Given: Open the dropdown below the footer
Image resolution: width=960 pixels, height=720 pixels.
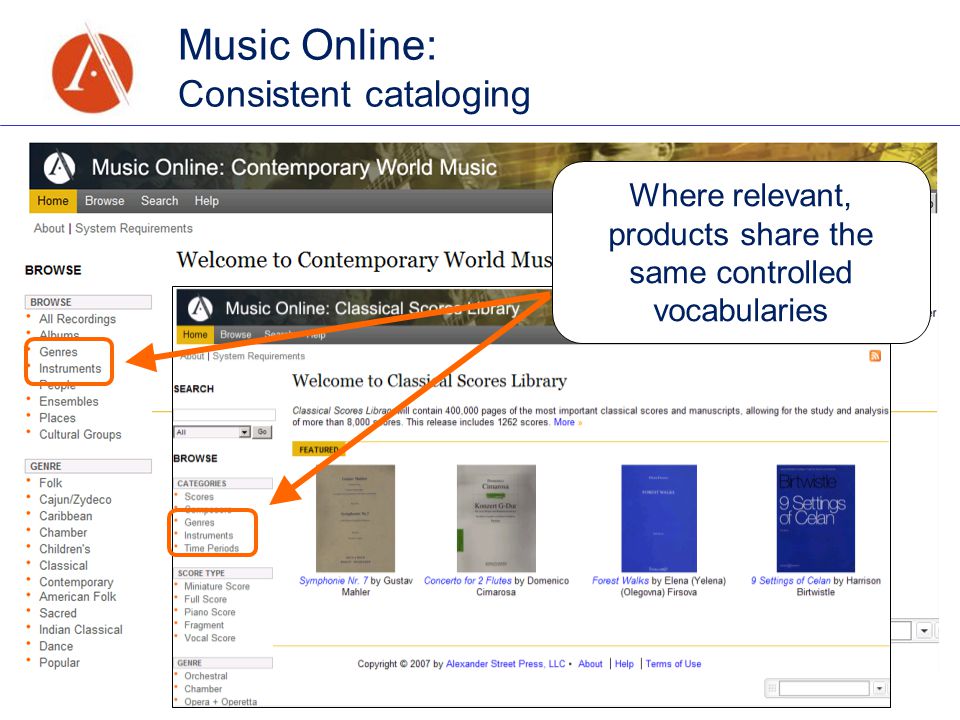Looking at the screenshot, I should pyautogui.click(x=879, y=688).
